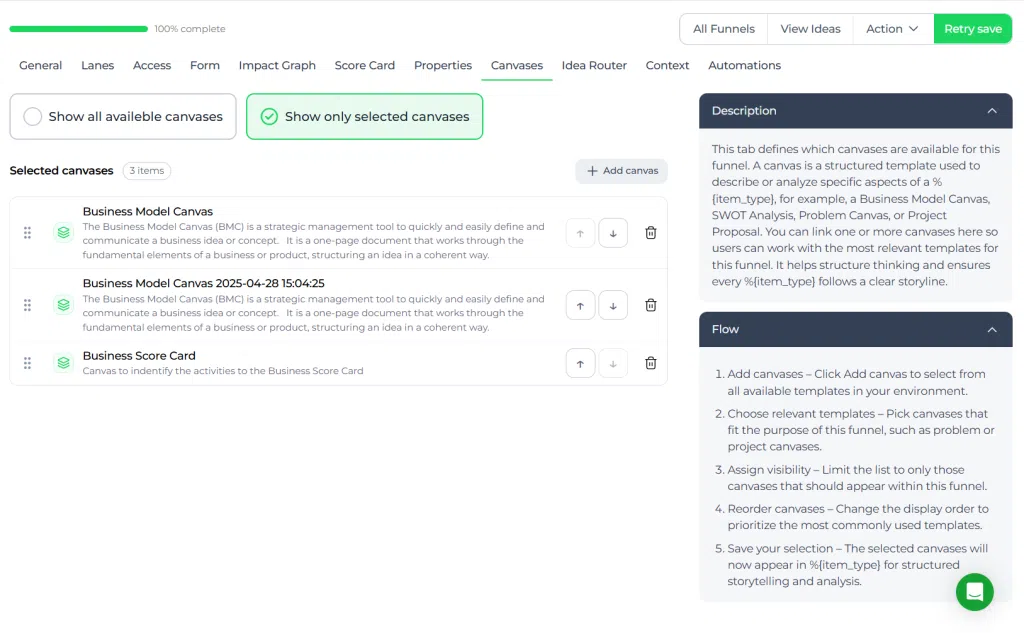Open the Impact Graph tab

click(277, 65)
